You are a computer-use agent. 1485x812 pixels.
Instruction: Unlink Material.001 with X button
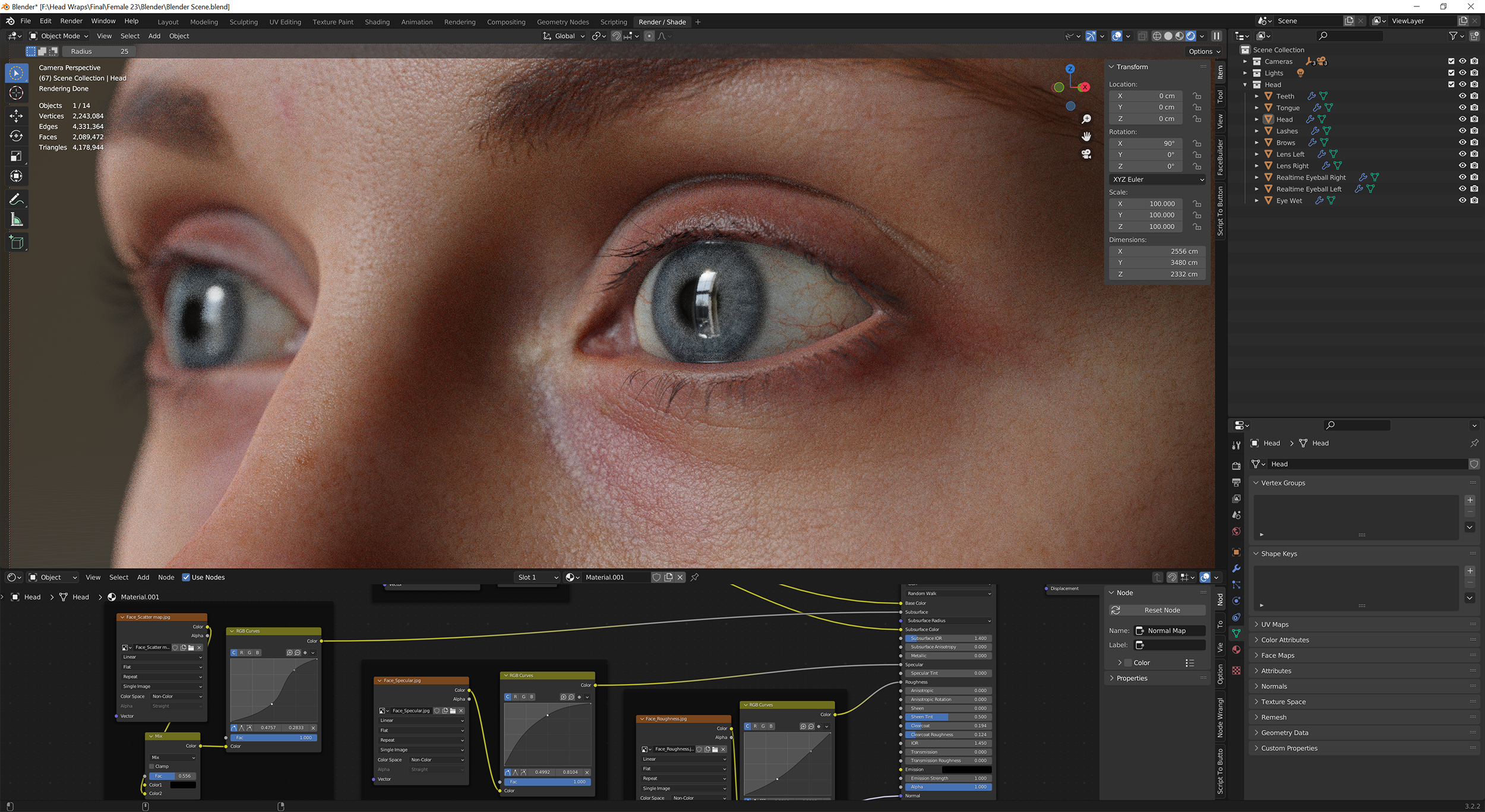(x=680, y=577)
